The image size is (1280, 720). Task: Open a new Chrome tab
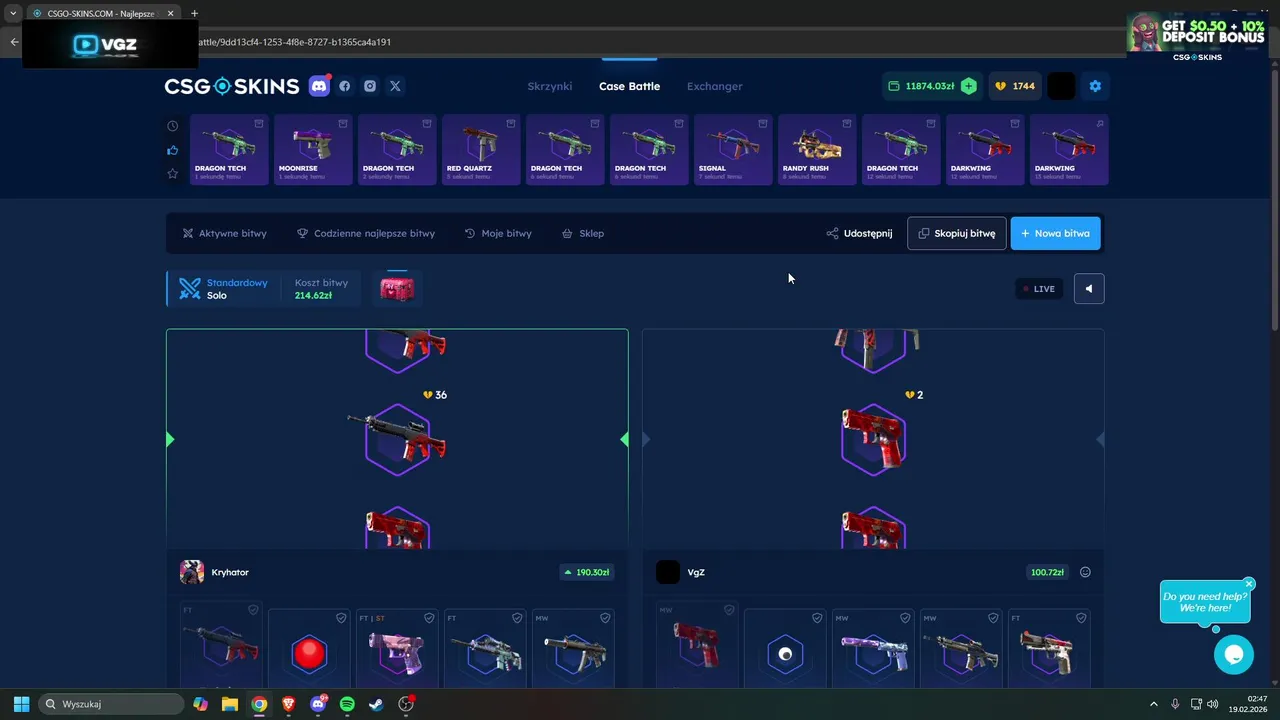point(194,13)
